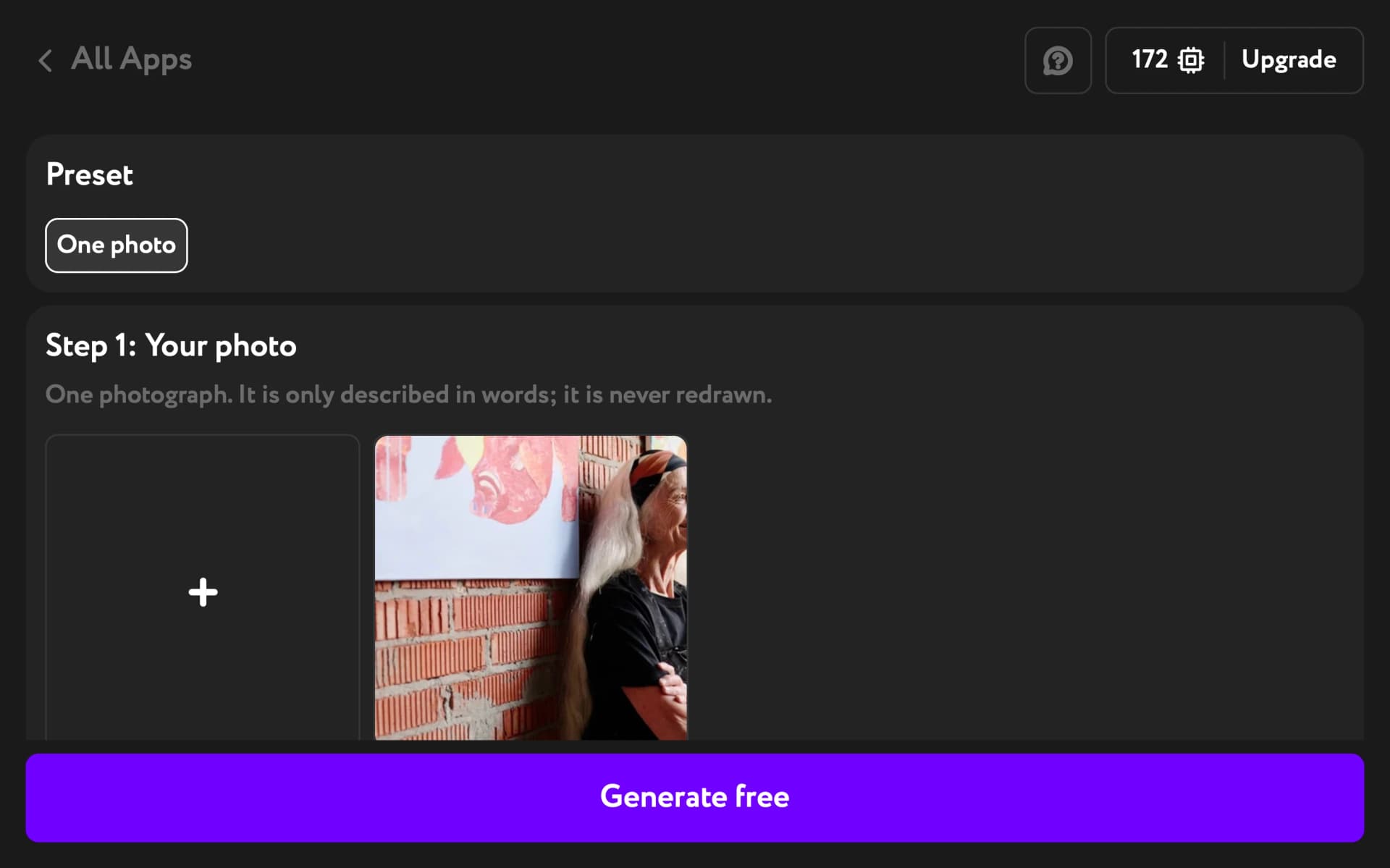This screenshot has width=1390, height=868.
Task: Click the 'One photograph. It is only described' hint
Action: pos(408,395)
